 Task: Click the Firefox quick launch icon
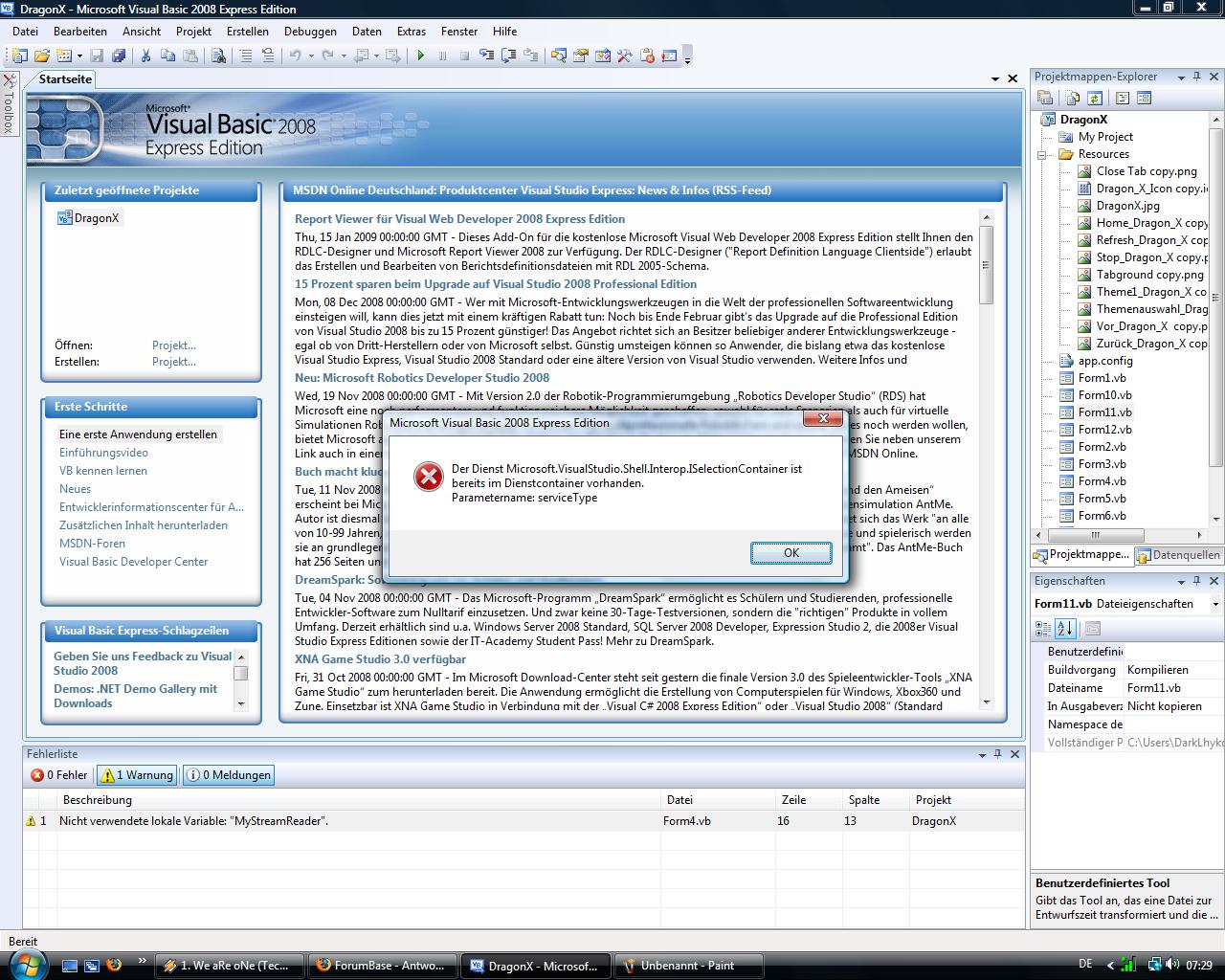114,965
